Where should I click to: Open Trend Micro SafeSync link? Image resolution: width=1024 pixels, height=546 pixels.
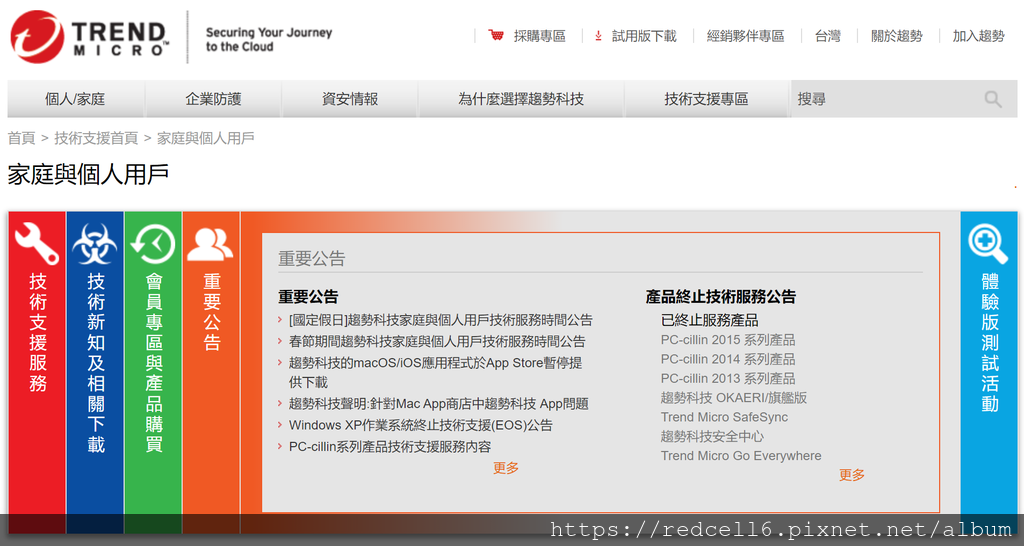point(724,417)
